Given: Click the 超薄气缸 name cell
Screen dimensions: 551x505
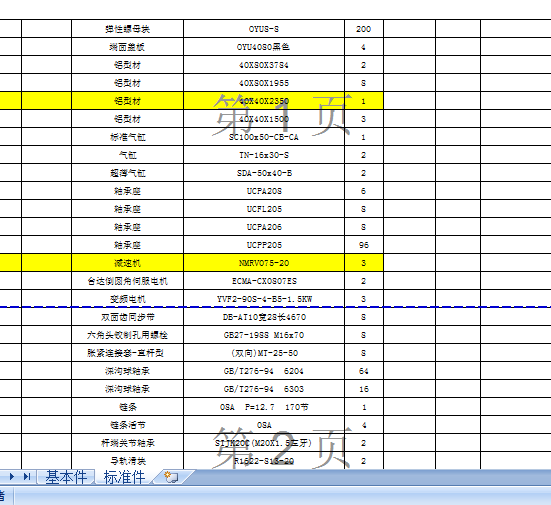Looking at the screenshot, I should click(x=127, y=173).
